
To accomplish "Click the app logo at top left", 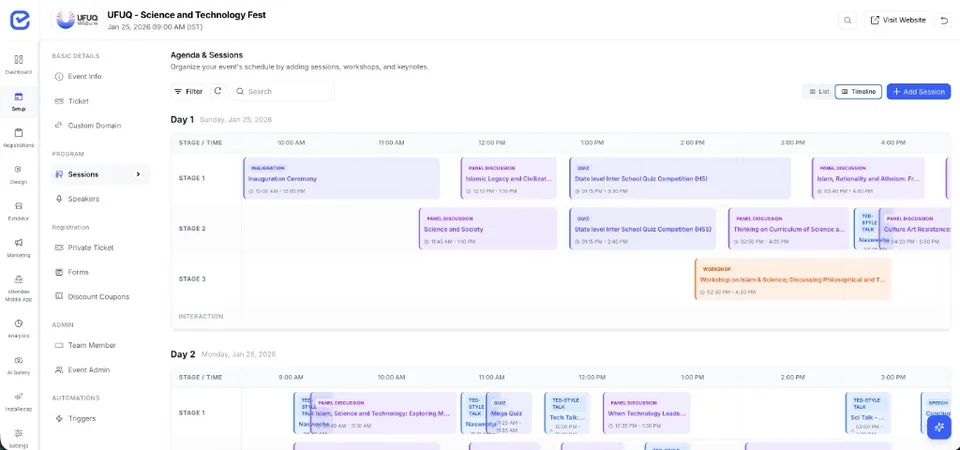I will tap(20, 20).
